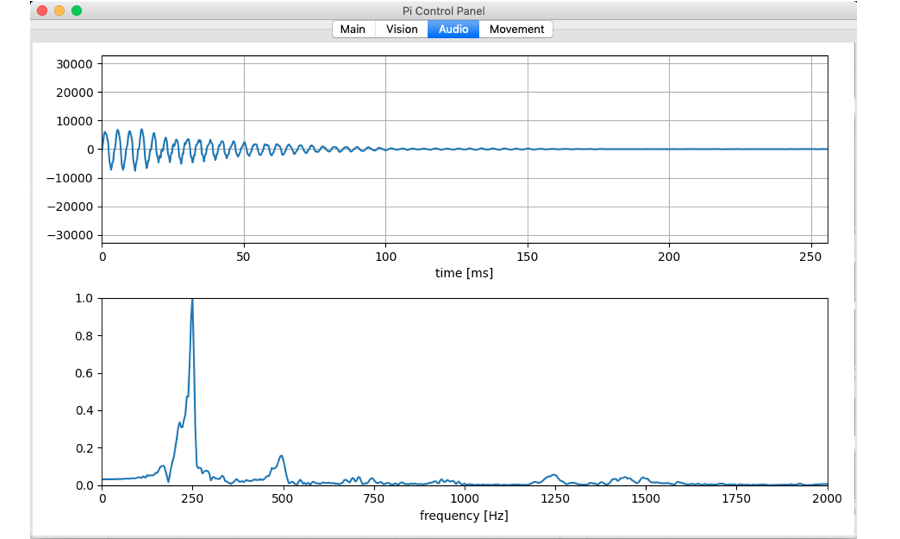Image resolution: width=900 pixels, height=539 pixels.
Task: Minimize window with the yellow button
Action: coord(59,10)
